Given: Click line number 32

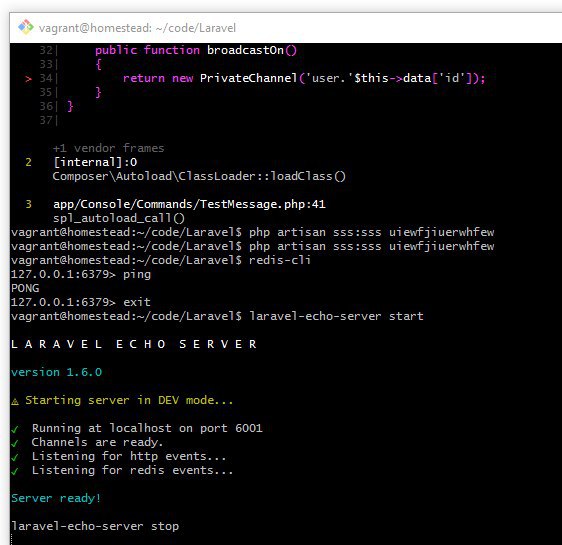Looking at the screenshot, I should [46, 50].
